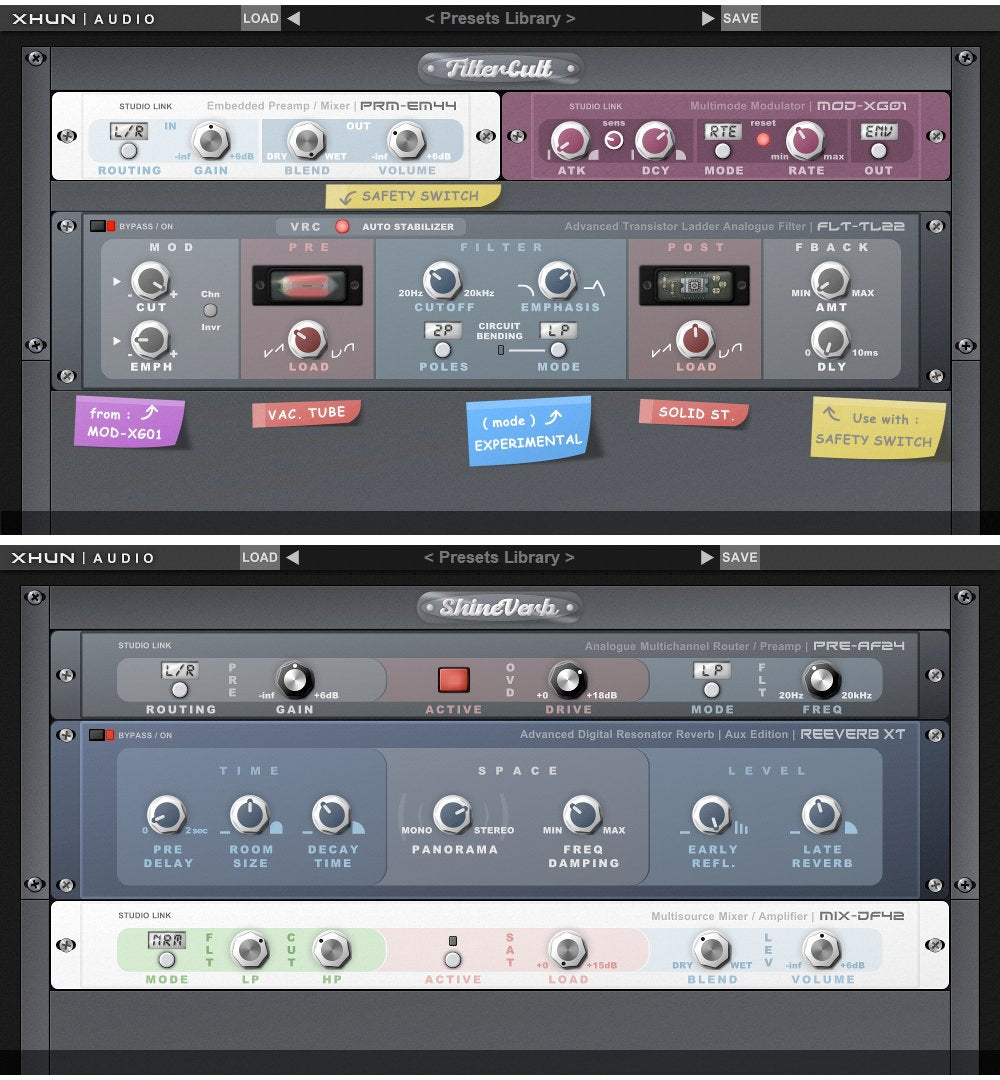Click the sens mini knob on modulator
This screenshot has height=1080, width=1000.
(614, 140)
